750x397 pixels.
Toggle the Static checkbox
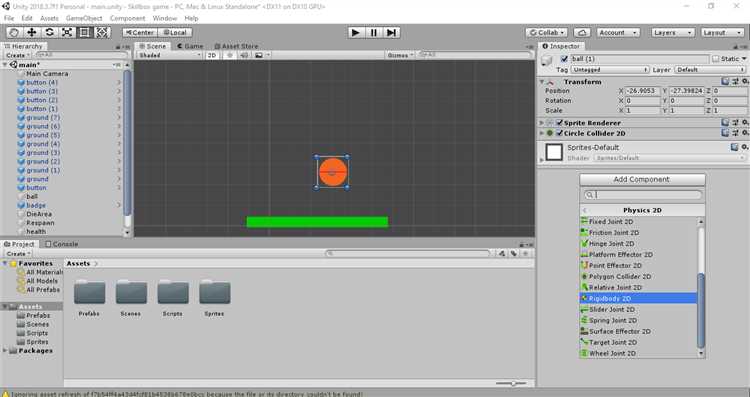point(716,59)
